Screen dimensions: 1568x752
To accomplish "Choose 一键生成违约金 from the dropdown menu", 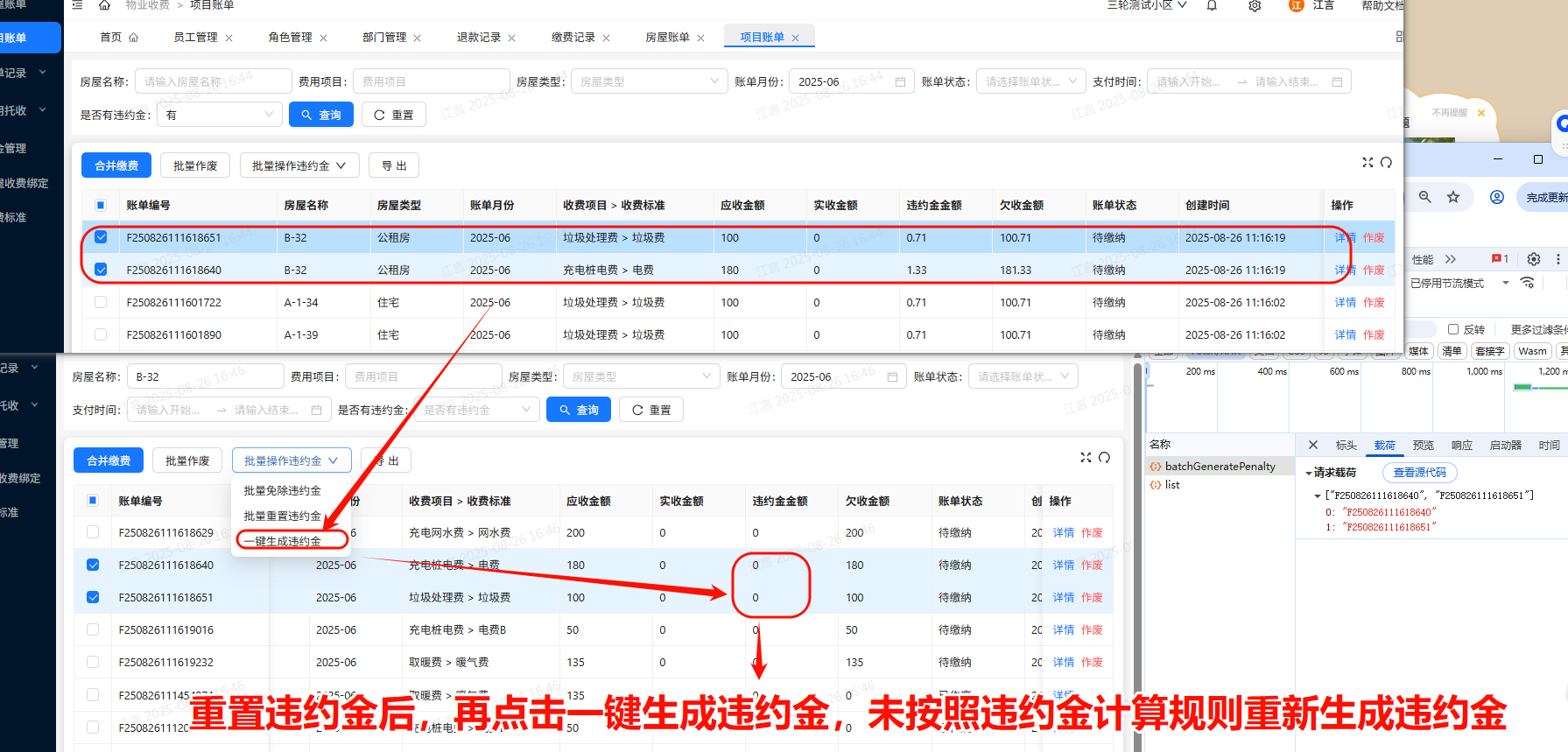I will point(283,541).
